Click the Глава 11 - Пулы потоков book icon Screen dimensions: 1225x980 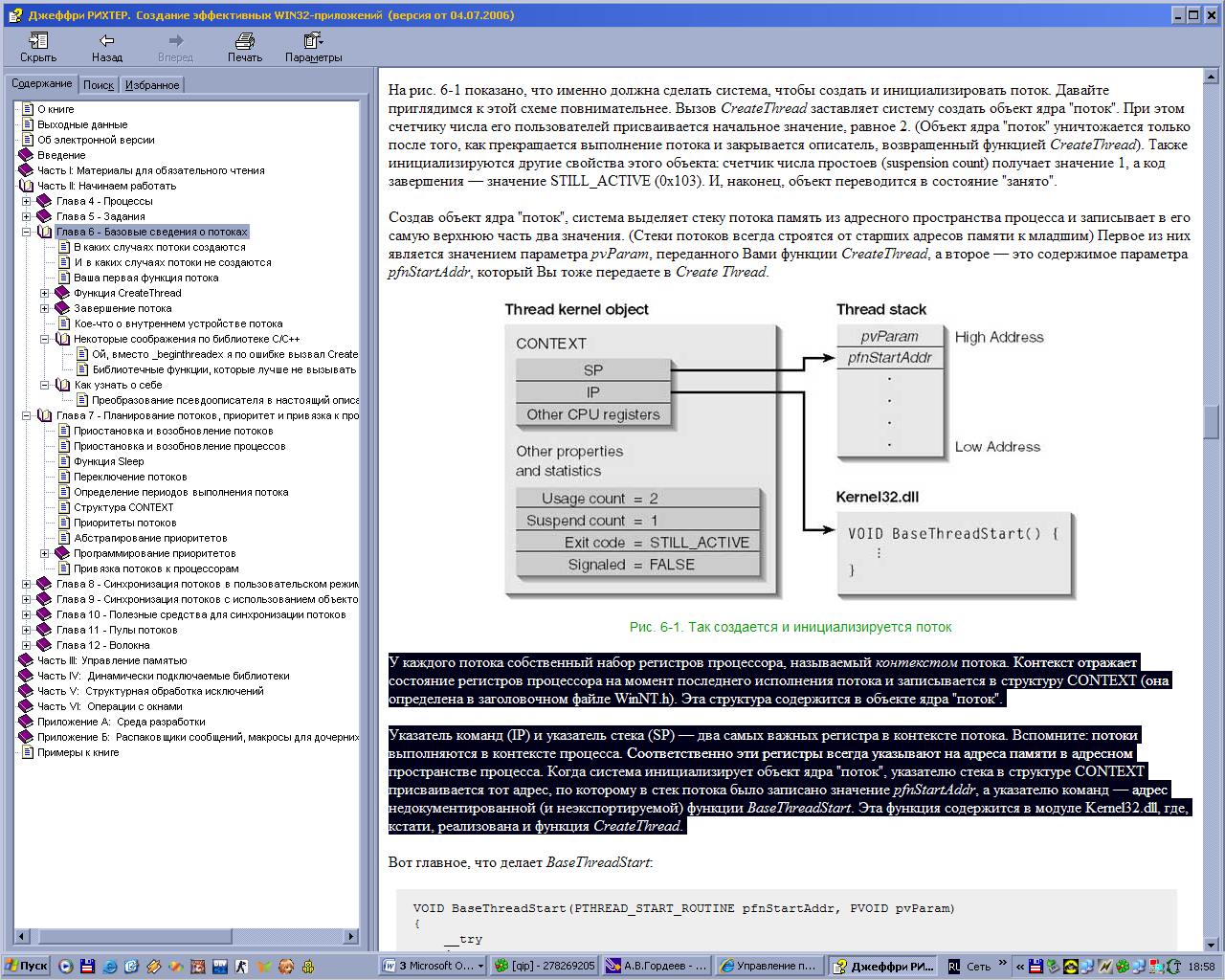(44, 630)
